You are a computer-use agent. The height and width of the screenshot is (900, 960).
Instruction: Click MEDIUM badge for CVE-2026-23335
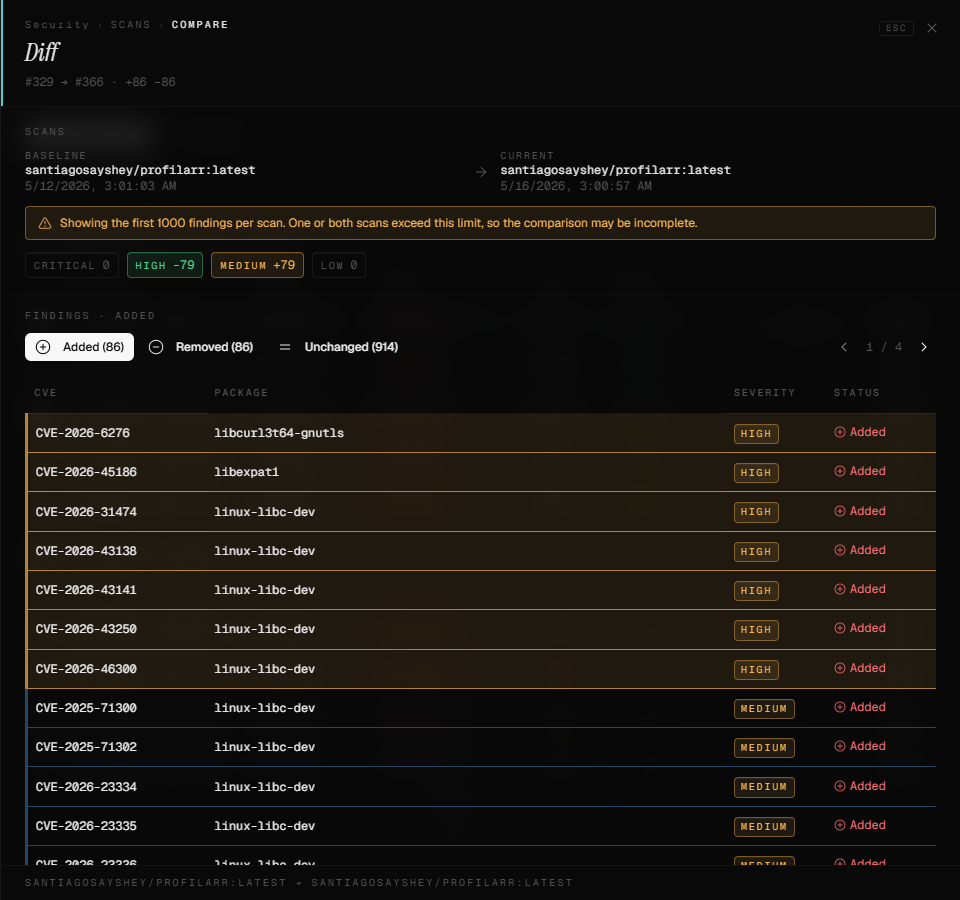click(x=764, y=827)
